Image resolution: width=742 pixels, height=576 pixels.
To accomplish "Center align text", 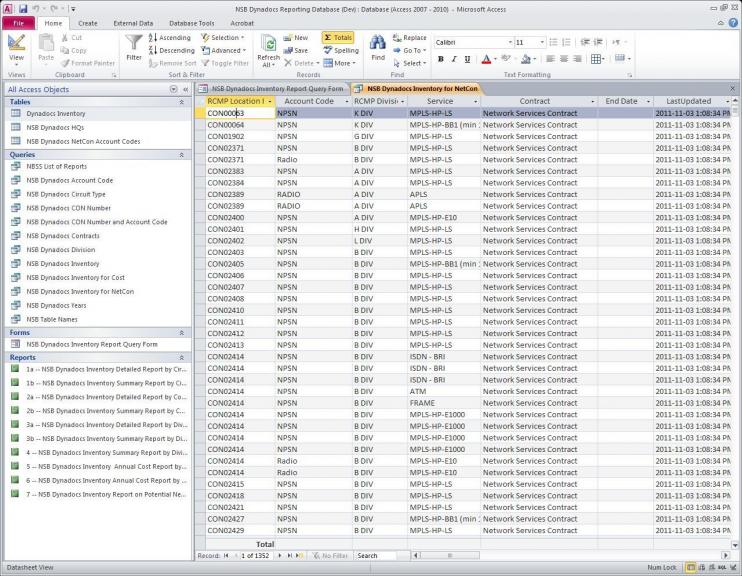I will click(564, 59).
